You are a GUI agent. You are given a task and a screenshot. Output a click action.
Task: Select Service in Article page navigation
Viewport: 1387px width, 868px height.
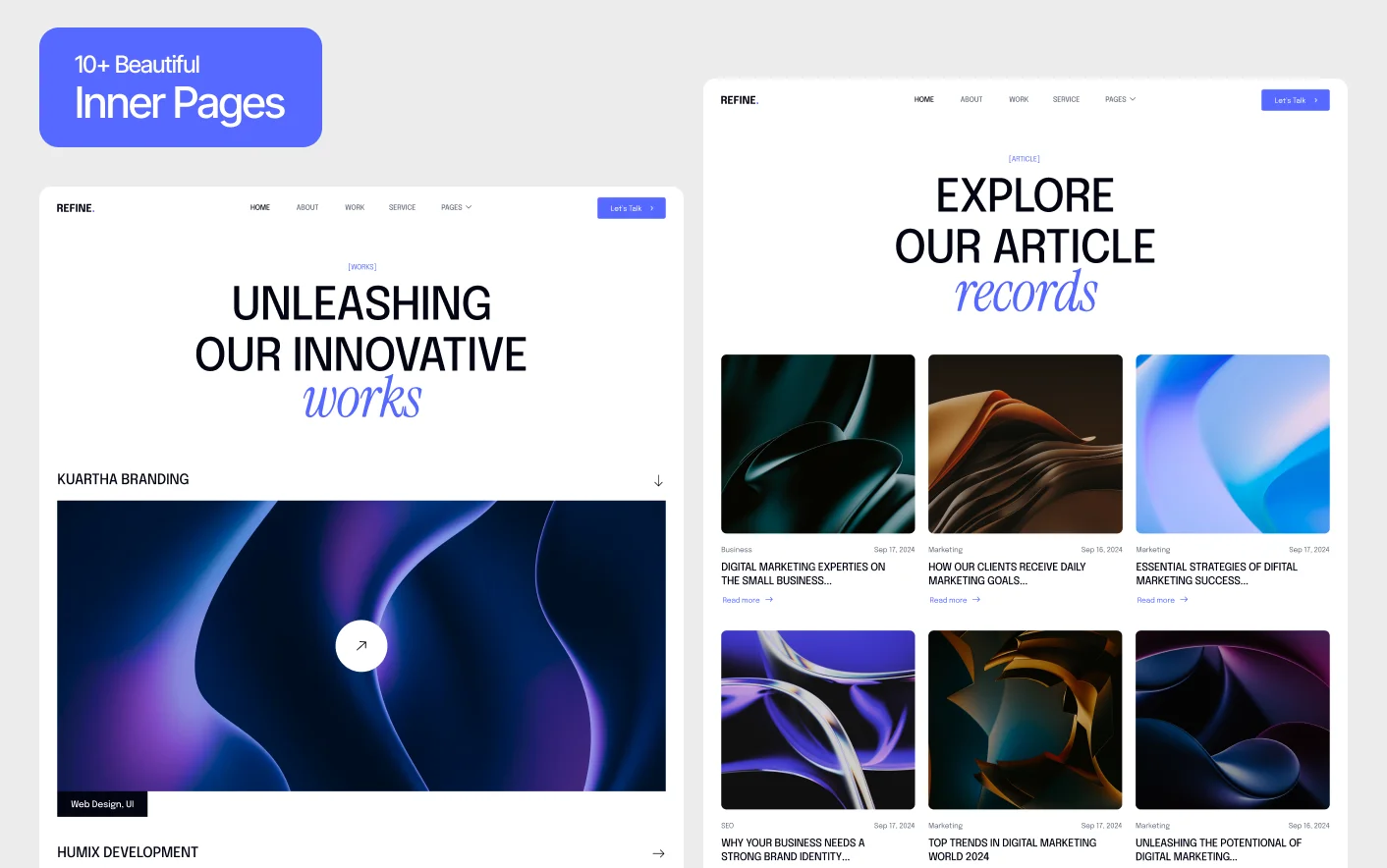coord(1066,99)
